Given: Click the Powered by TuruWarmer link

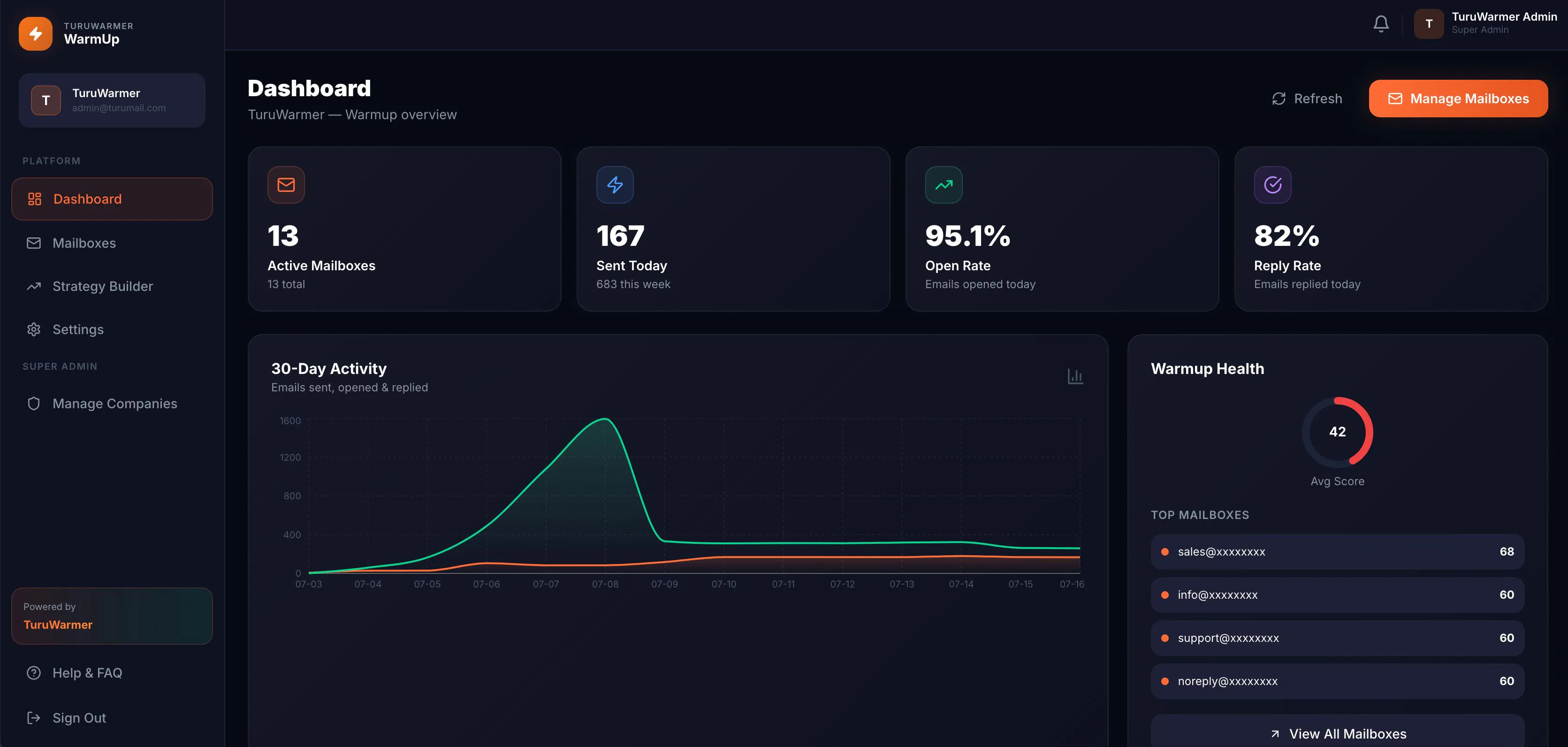Looking at the screenshot, I should tap(112, 616).
